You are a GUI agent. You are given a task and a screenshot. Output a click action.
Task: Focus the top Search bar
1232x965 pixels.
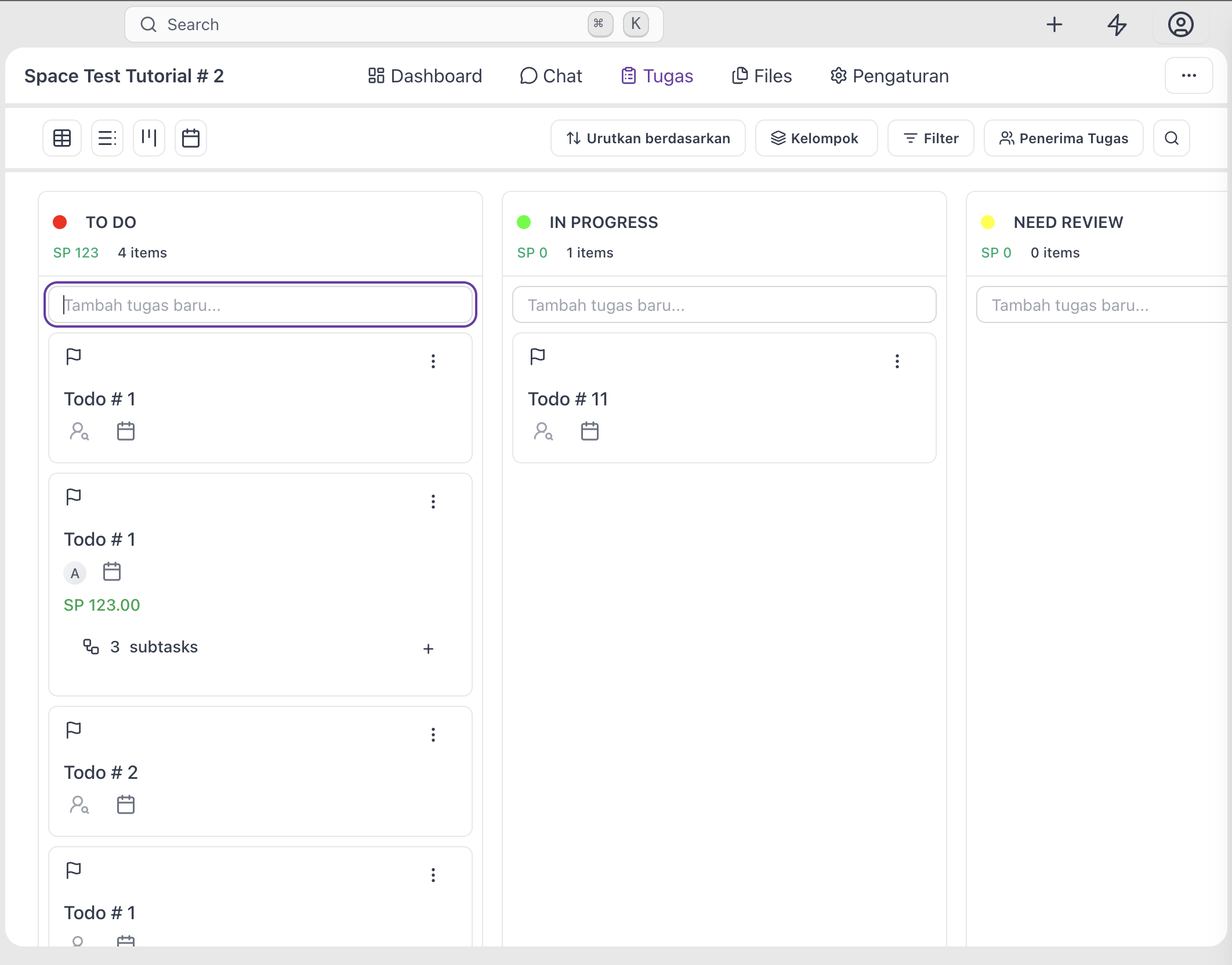394,24
